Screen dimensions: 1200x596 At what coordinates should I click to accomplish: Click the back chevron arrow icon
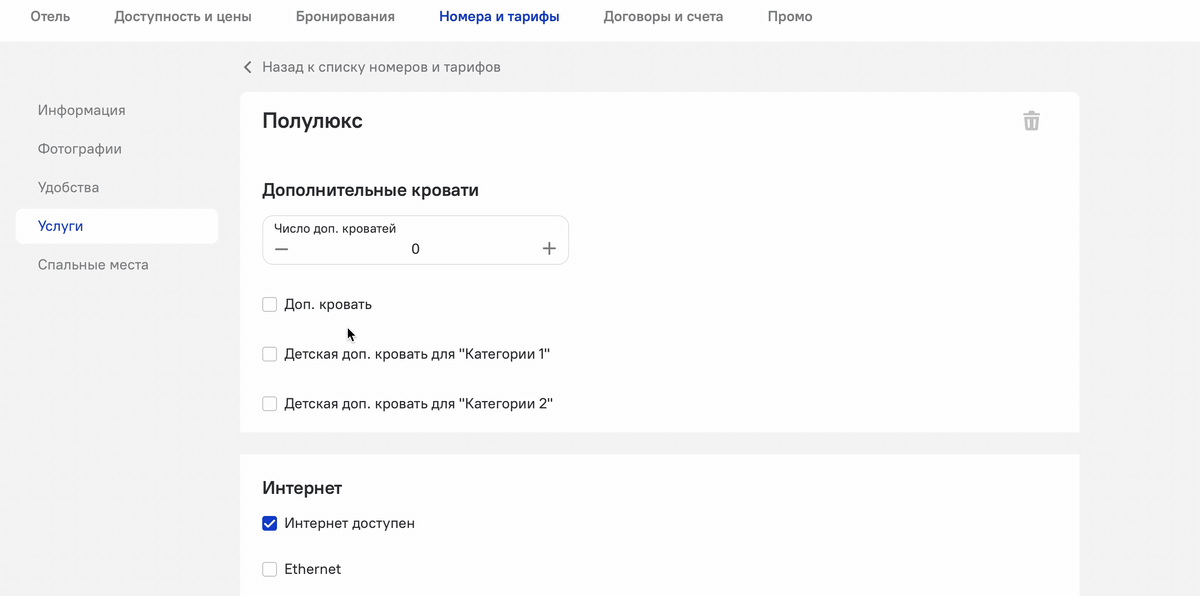point(247,67)
